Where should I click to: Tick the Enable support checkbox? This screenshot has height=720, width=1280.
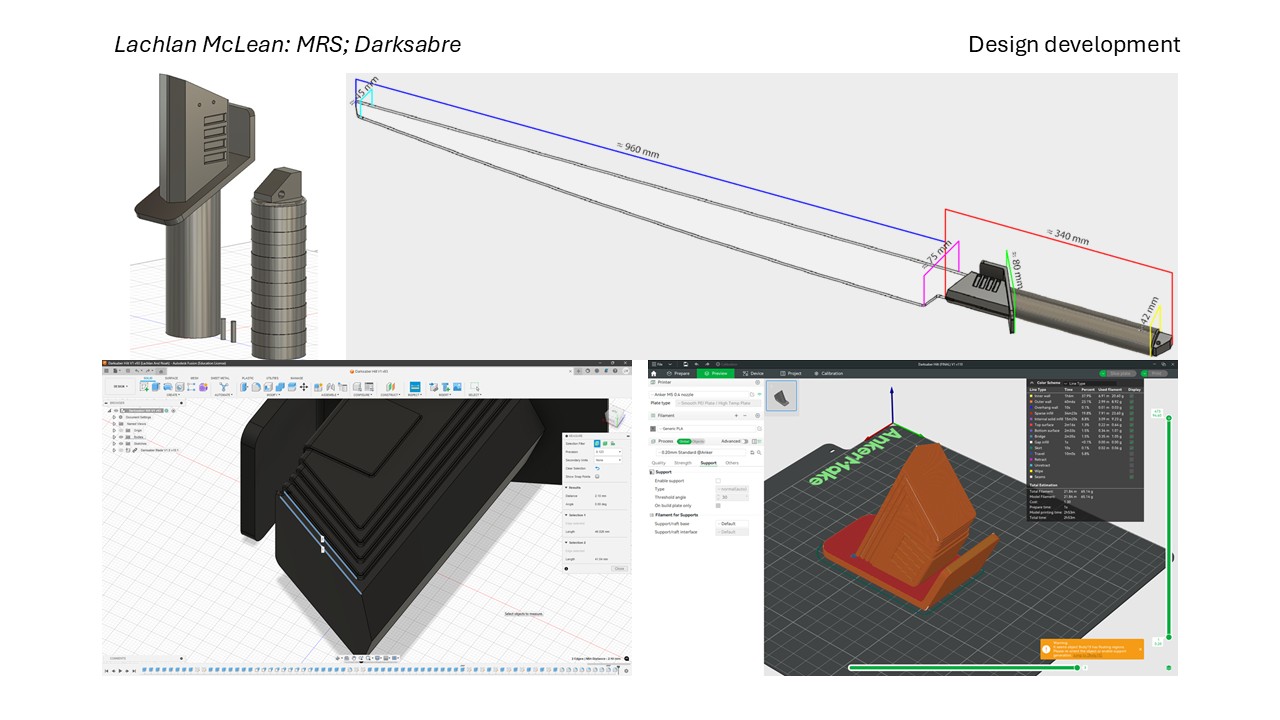coord(718,481)
